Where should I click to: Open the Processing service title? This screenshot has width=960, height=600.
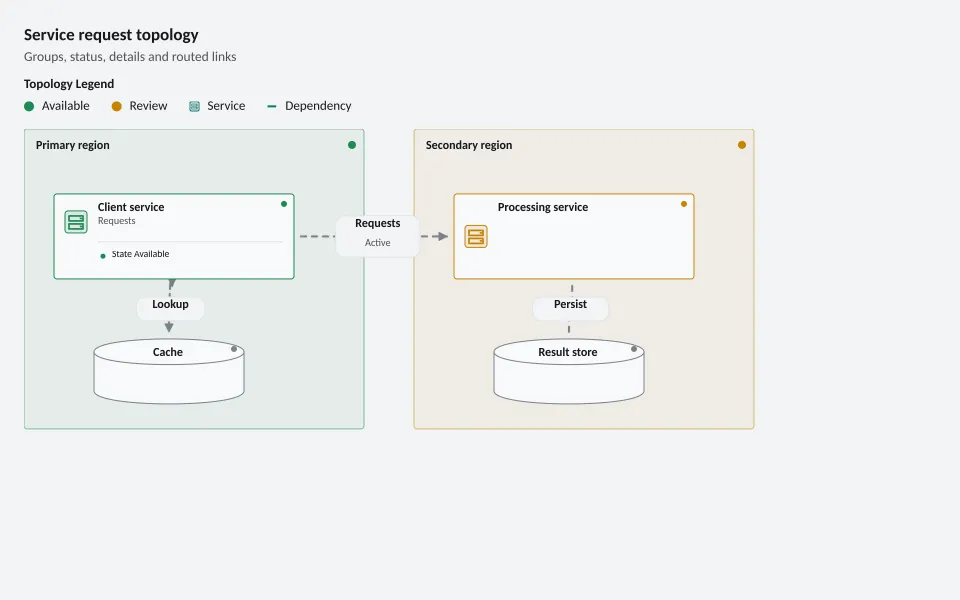(543, 207)
